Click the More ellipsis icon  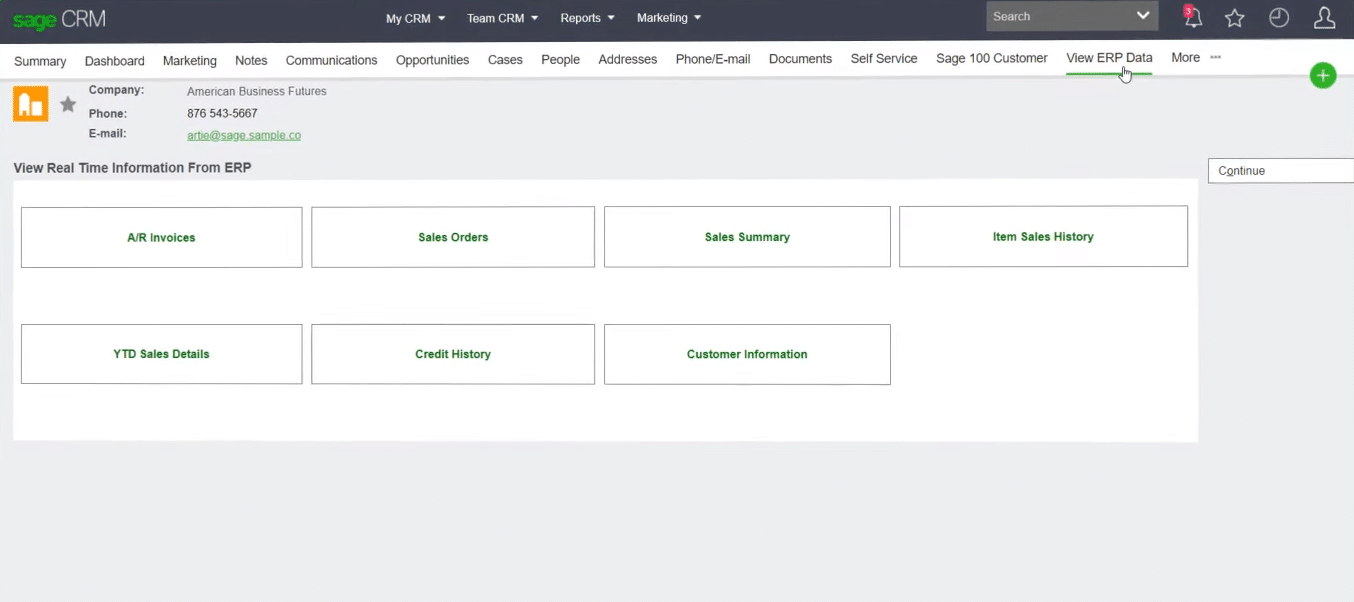(x=1216, y=57)
